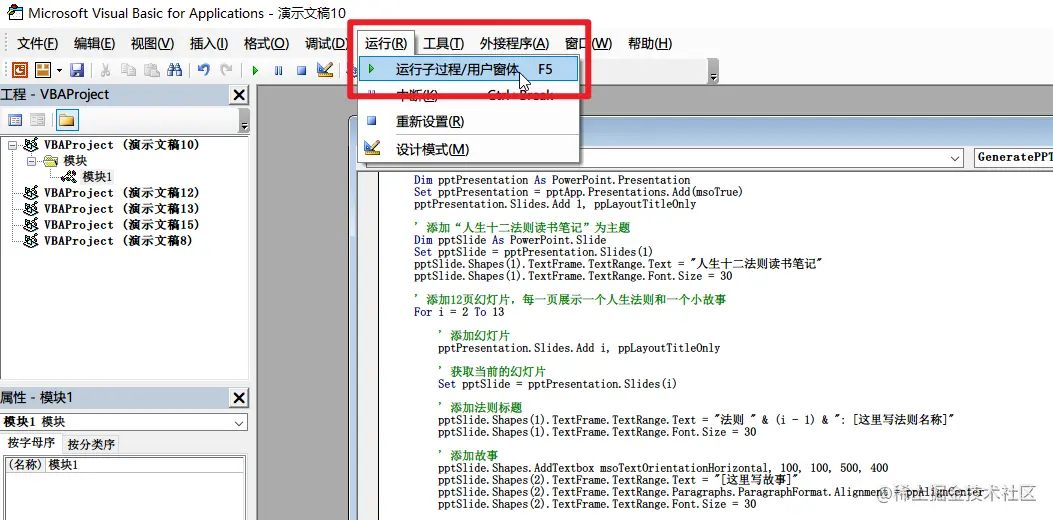Select VBAProject (演示文稿8) in the project tree
This screenshot has height=520, width=1053.
pyautogui.click(x=118, y=241)
